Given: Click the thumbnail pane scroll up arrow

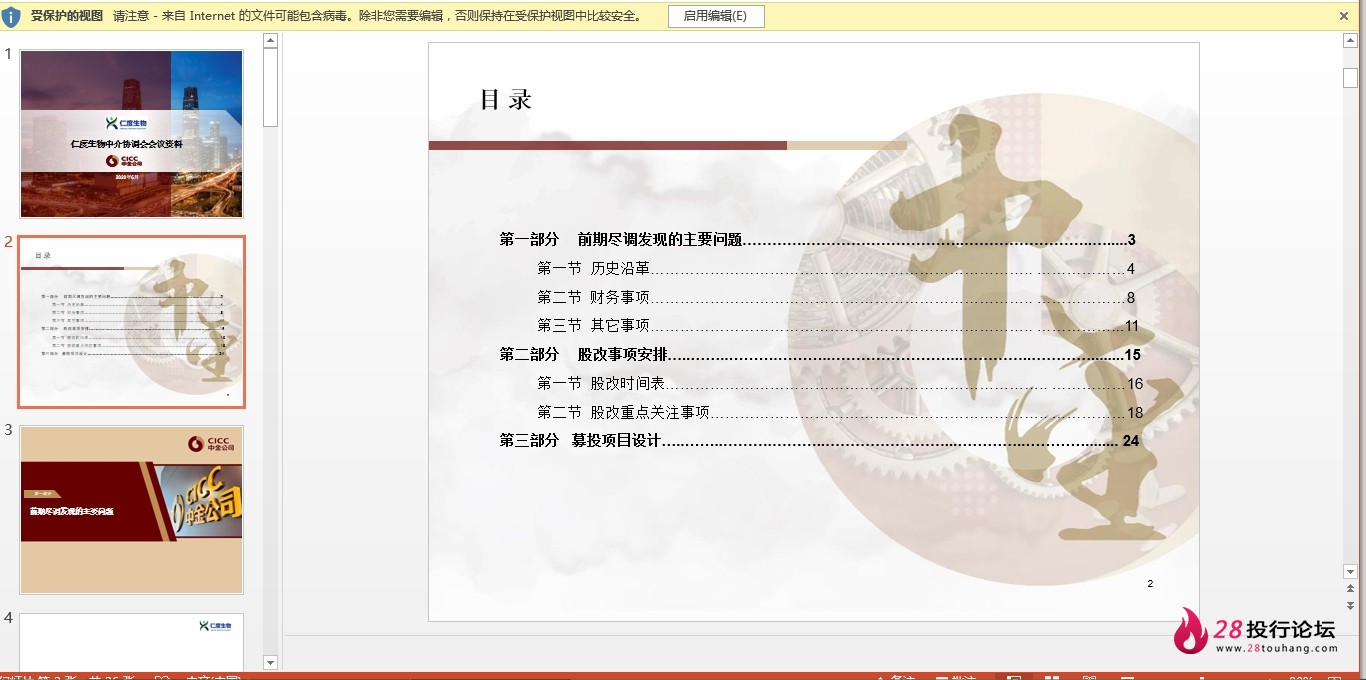Looking at the screenshot, I should 270,40.
